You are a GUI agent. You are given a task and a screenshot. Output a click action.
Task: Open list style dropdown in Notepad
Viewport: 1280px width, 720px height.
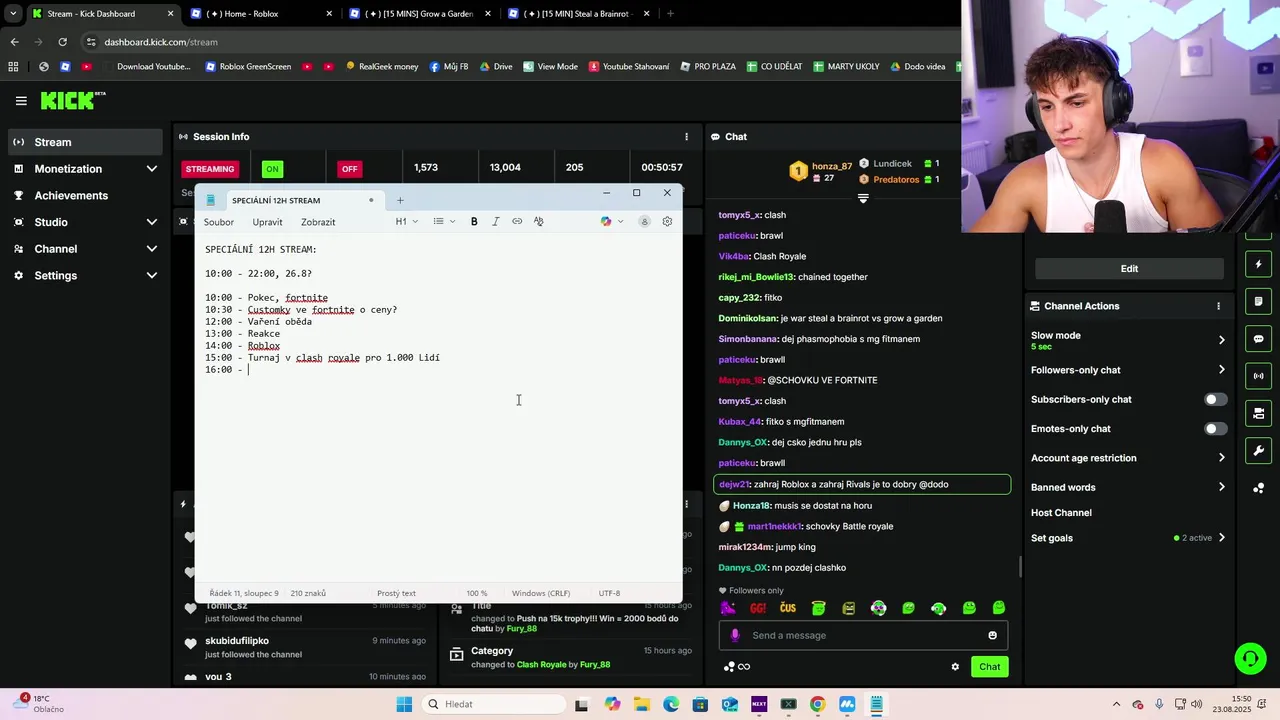444,222
